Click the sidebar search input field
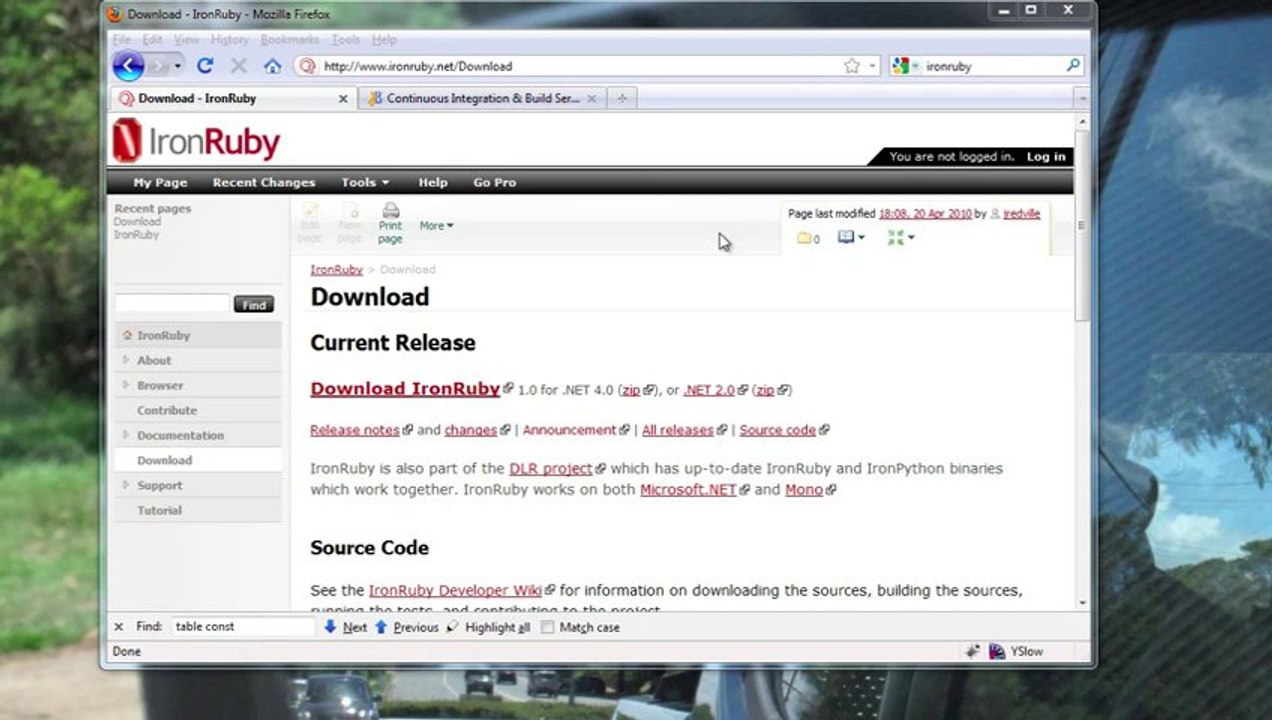The height and width of the screenshot is (720, 1272). pos(172,303)
